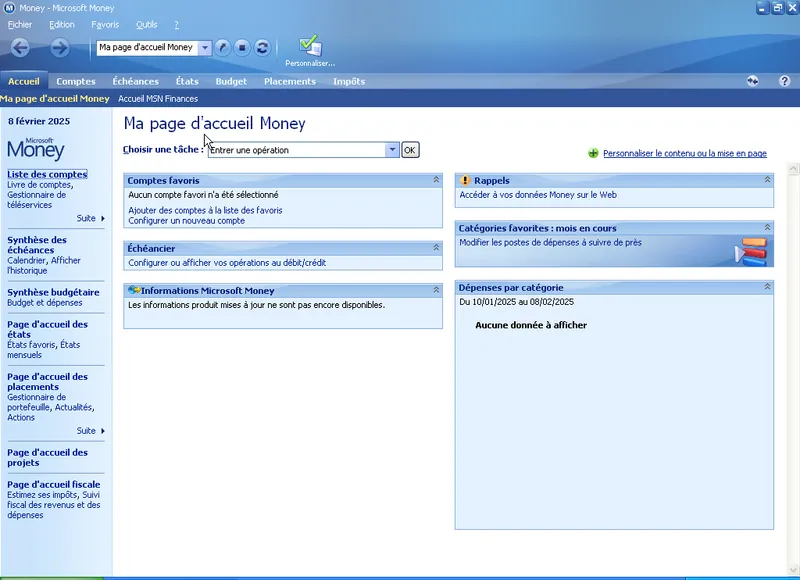Open the Choisir une tâche dropdown

tap(392, 150)
